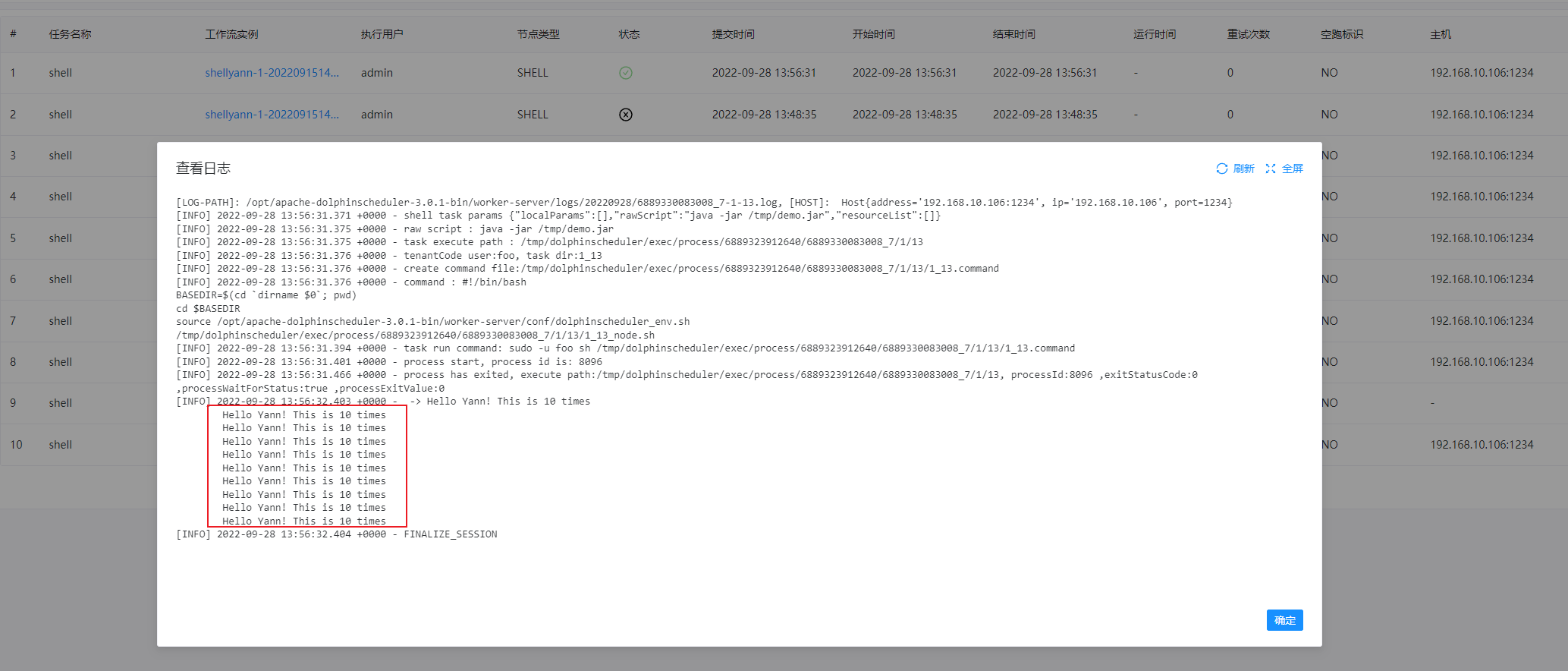Click the 节点类型 column header
This screenshot has height=671, width=1568.
(539, 34)
